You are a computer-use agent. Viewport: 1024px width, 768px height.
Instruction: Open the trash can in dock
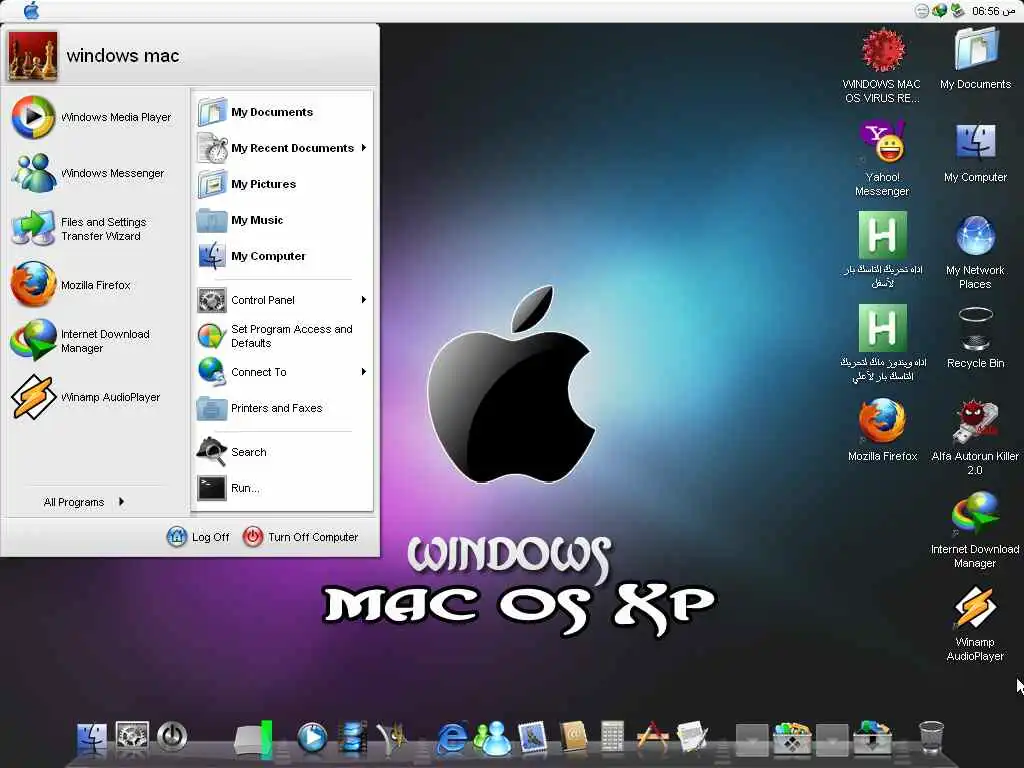pyautogui.click(x=931, y=738)
